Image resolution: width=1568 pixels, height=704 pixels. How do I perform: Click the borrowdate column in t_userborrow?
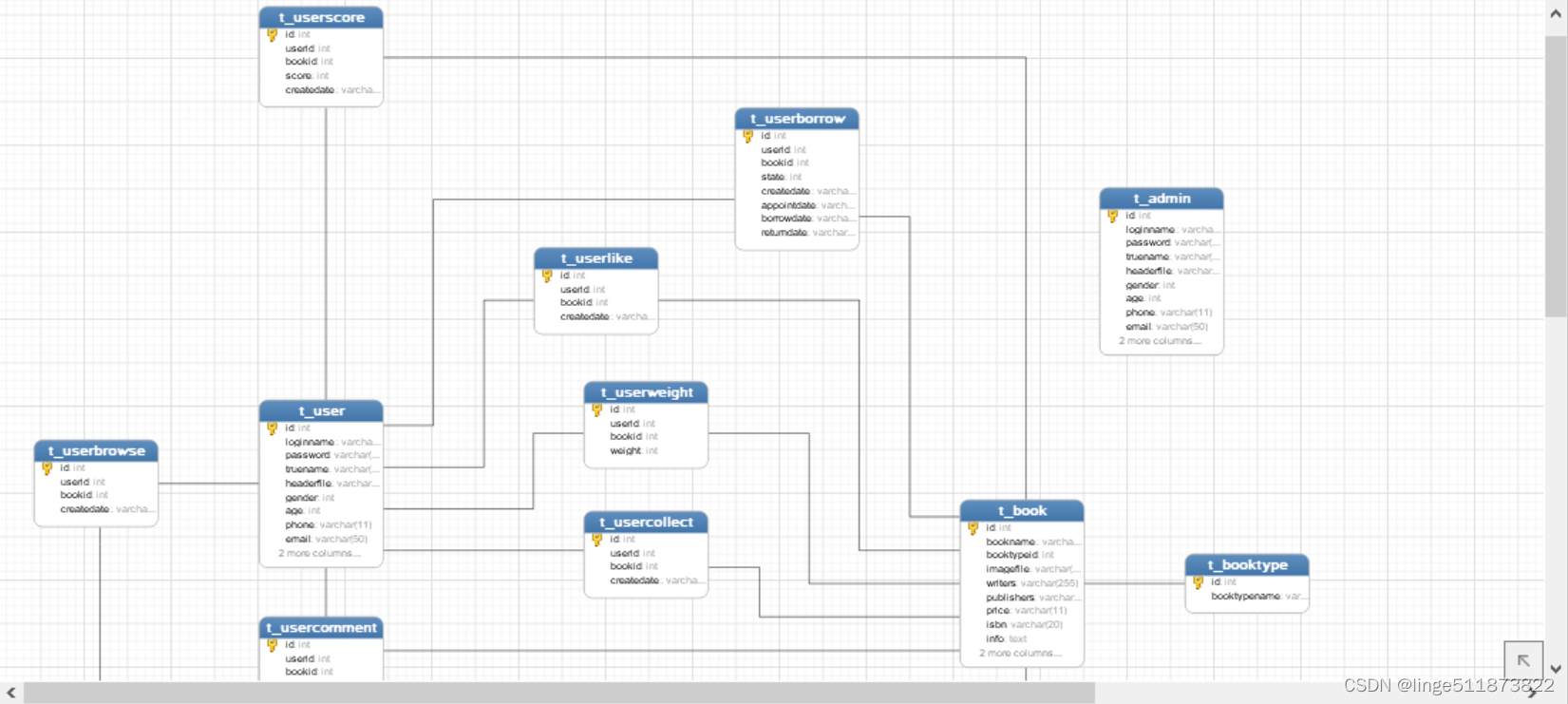(x=807, y=219)
